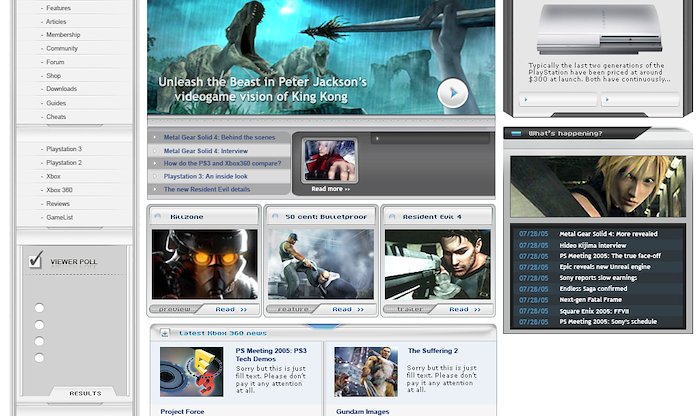Open the Guides menu item

(56, 103)
